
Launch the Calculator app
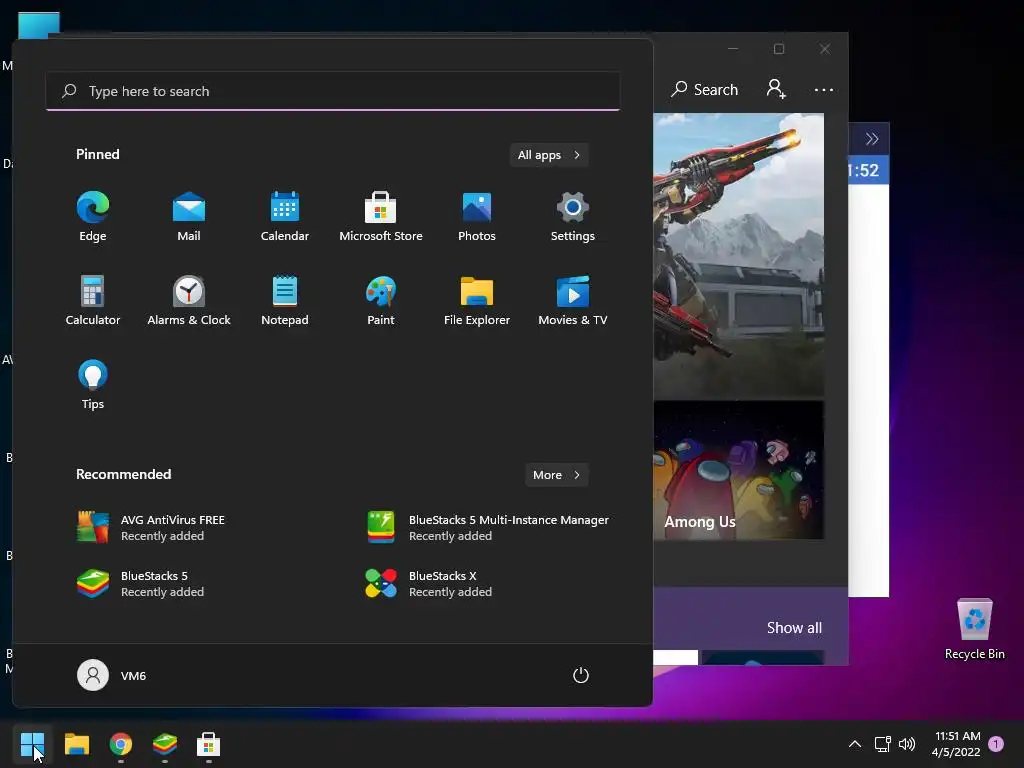pyautogui.click(x=93, y=301)
